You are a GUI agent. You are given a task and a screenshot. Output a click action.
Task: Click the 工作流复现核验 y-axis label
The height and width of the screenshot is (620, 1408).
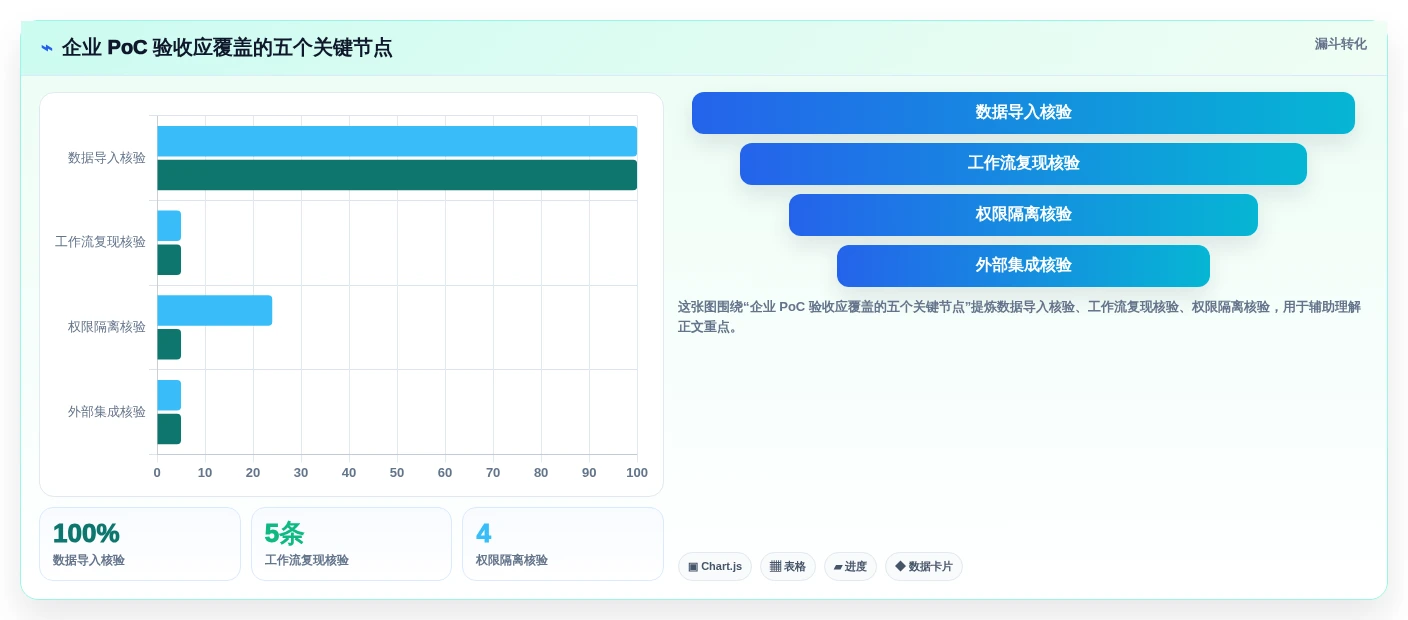[100, 242]
